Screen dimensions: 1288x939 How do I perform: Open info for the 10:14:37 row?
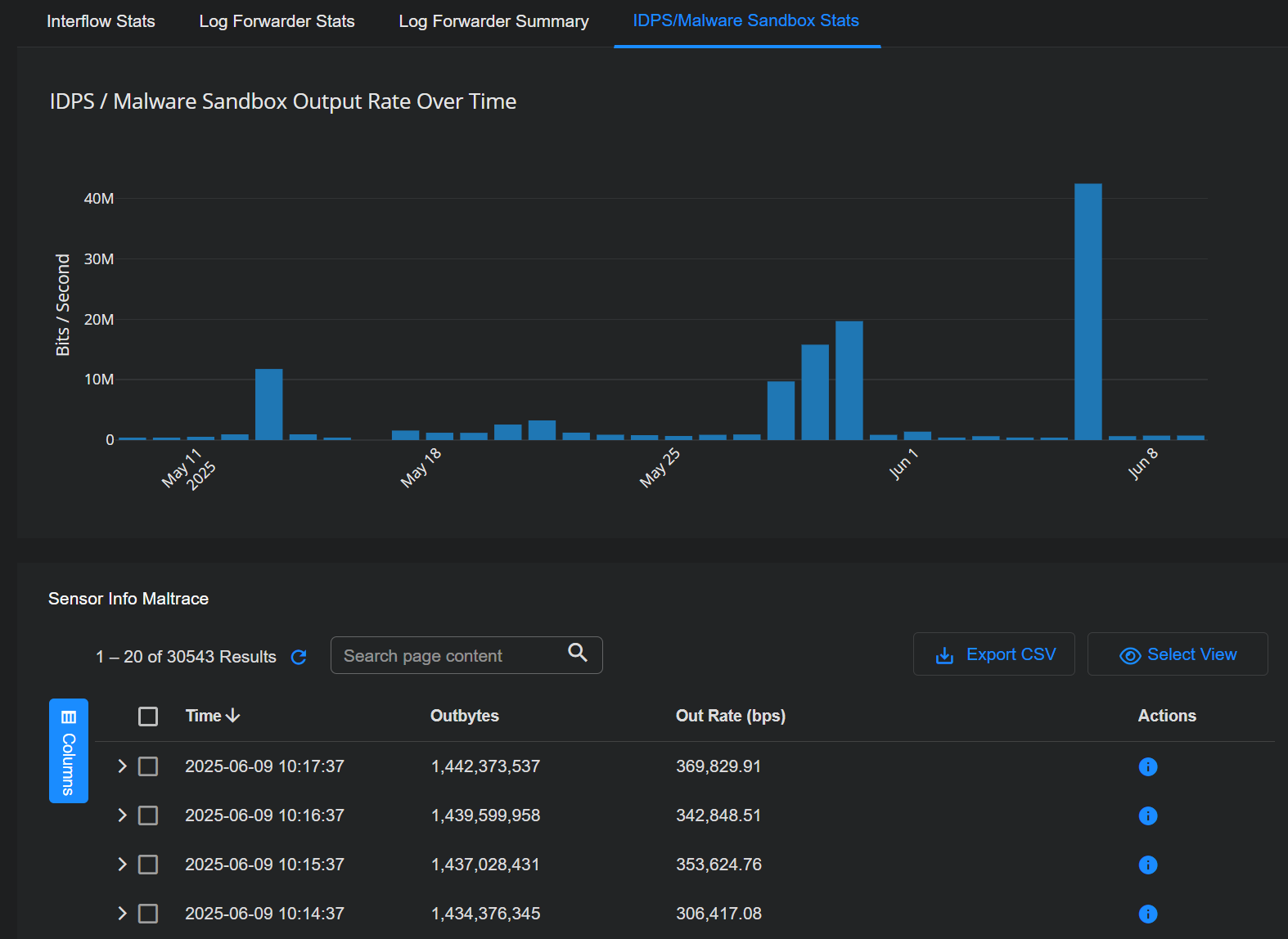click(x=1147, y=914)
